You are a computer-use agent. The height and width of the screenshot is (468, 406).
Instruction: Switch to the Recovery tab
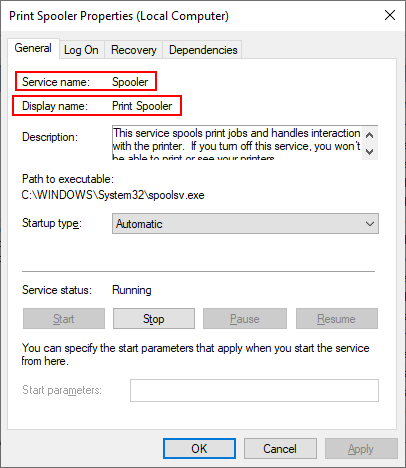point(134,50)
